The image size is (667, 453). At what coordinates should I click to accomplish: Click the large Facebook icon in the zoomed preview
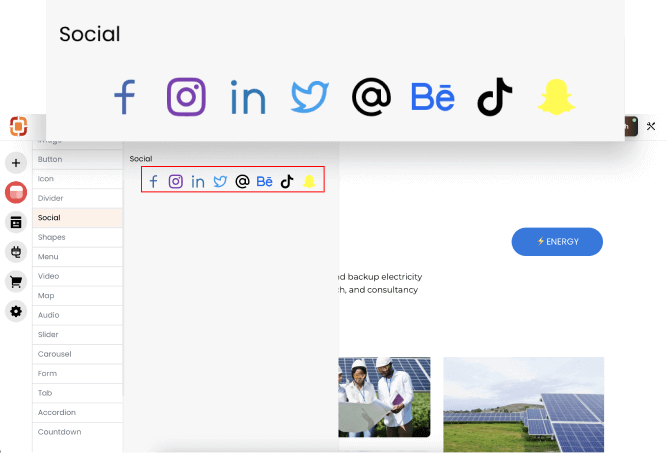pyautogui.click(x=125, y=97)
